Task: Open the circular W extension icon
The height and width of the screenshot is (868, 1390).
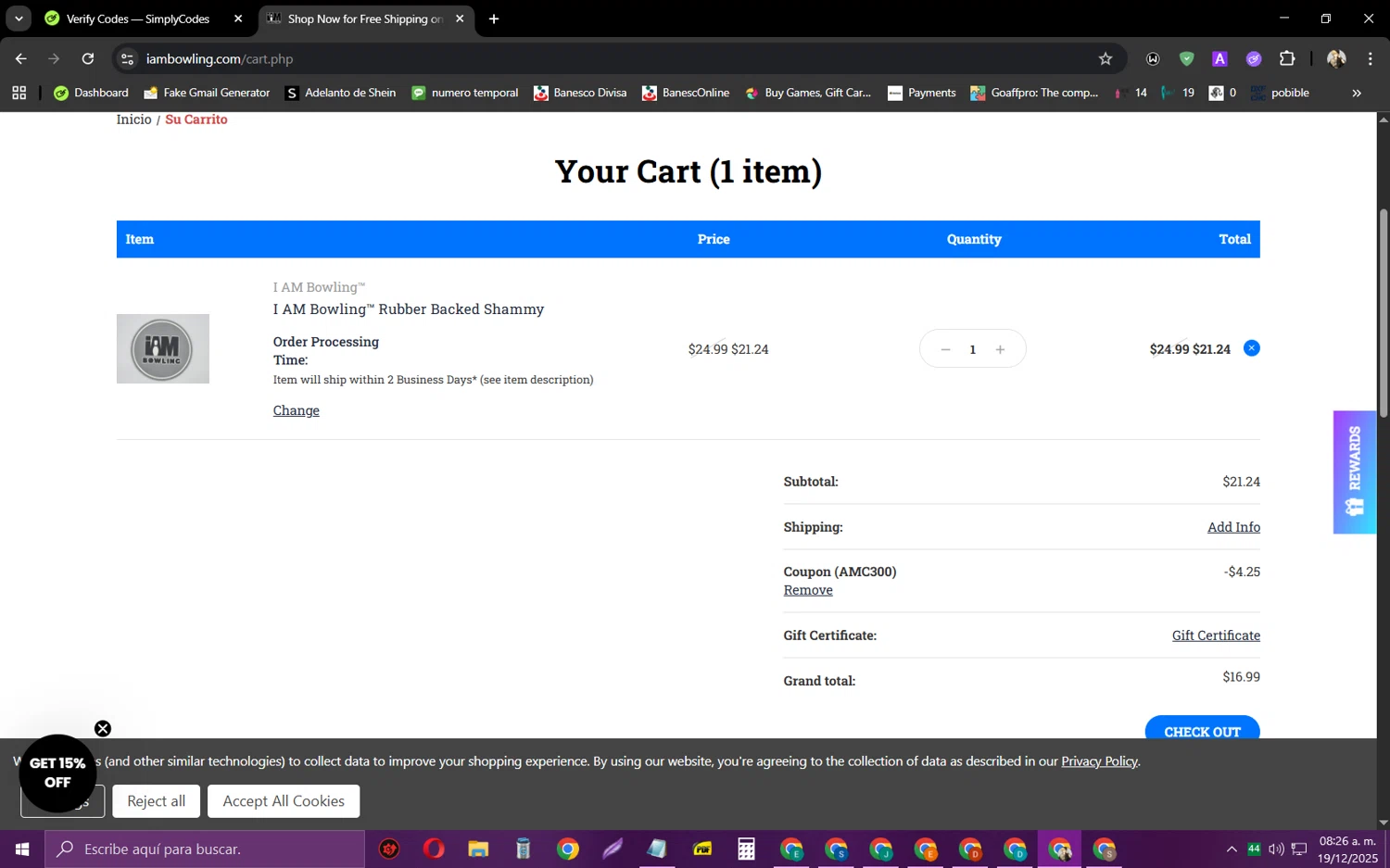Action: (x=1153, y=58)
